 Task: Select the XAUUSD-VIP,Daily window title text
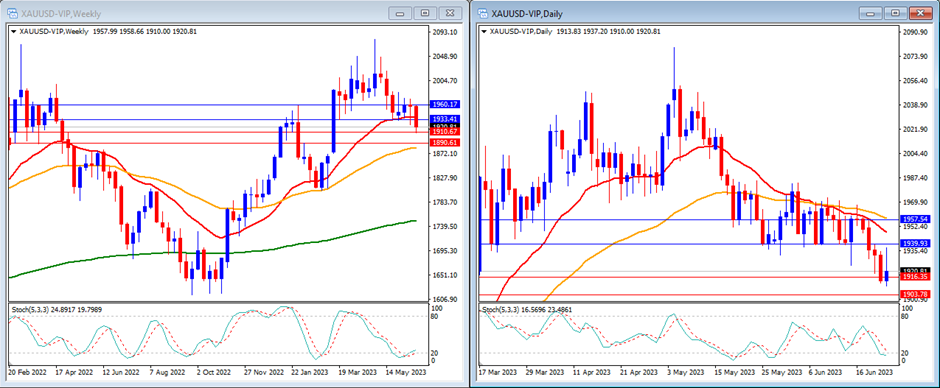[528, 13]
